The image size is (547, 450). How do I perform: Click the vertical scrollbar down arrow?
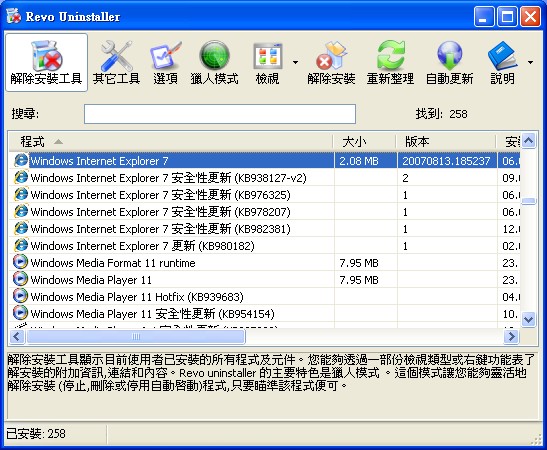click(529, 319)
